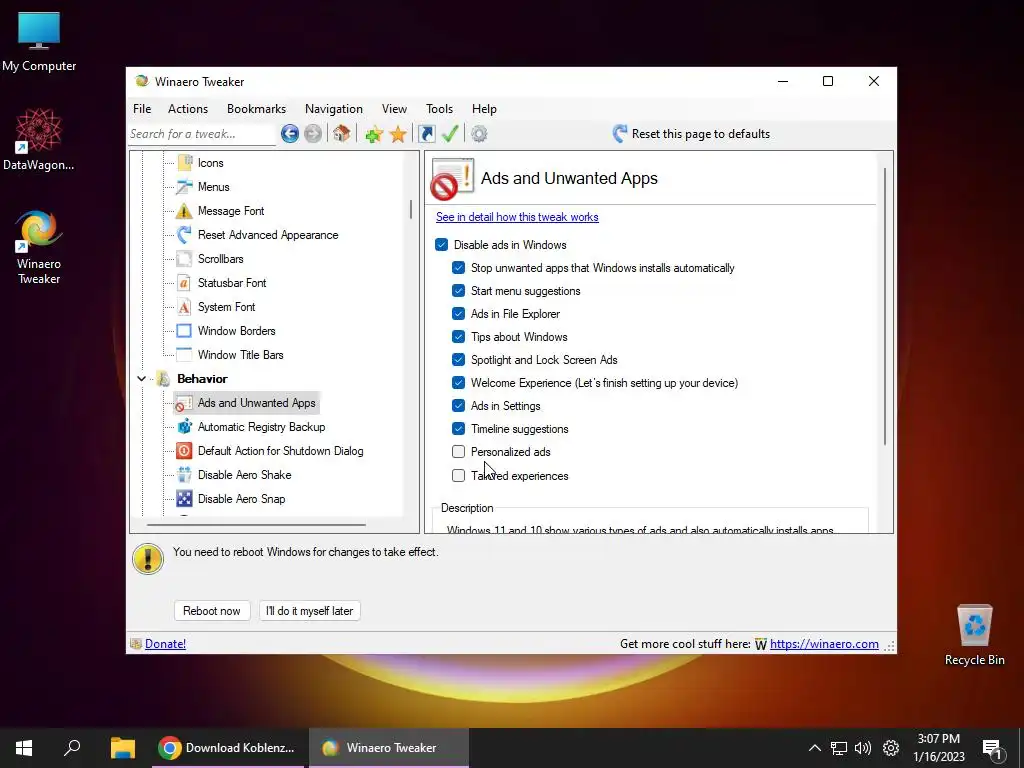Open the Actions menu

[188, 109]
